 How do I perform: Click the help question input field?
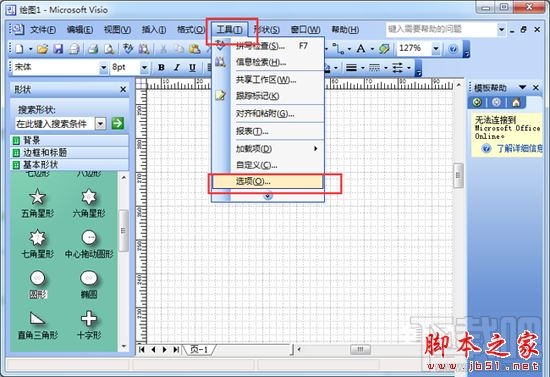(442, 29)
